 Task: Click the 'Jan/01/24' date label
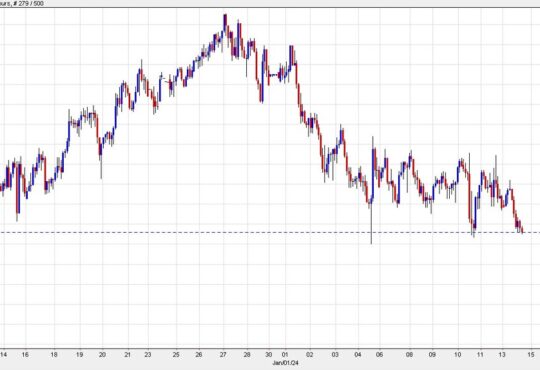285,363
